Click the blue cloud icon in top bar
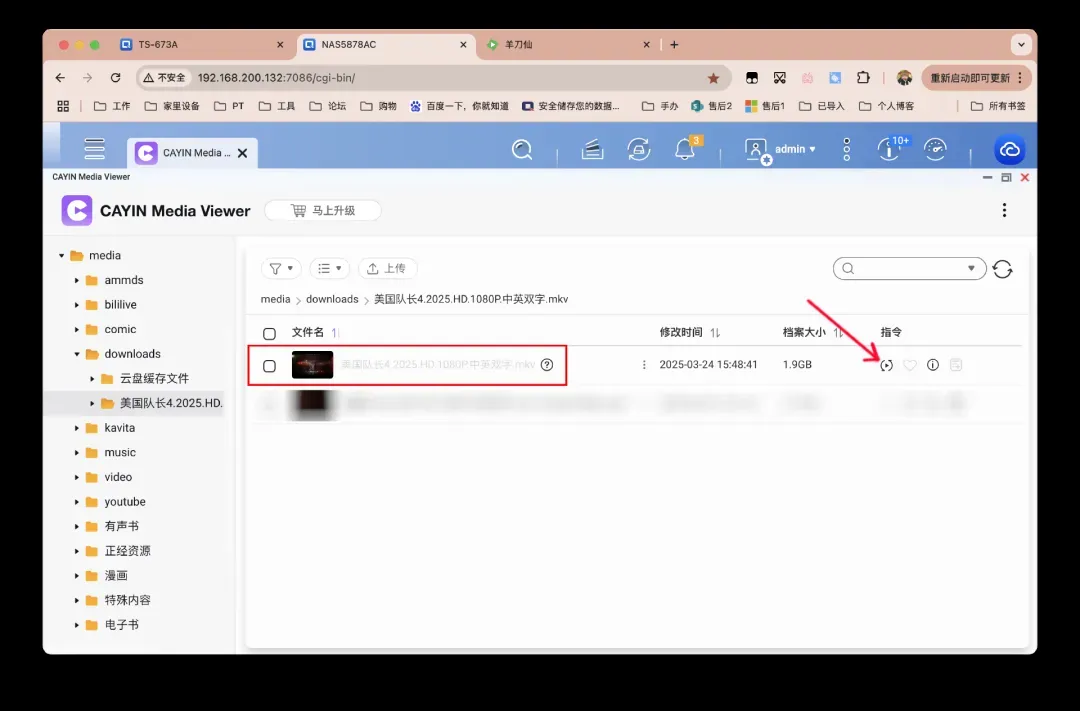This screenshot has height=711, width=1080. (1010, 149)
